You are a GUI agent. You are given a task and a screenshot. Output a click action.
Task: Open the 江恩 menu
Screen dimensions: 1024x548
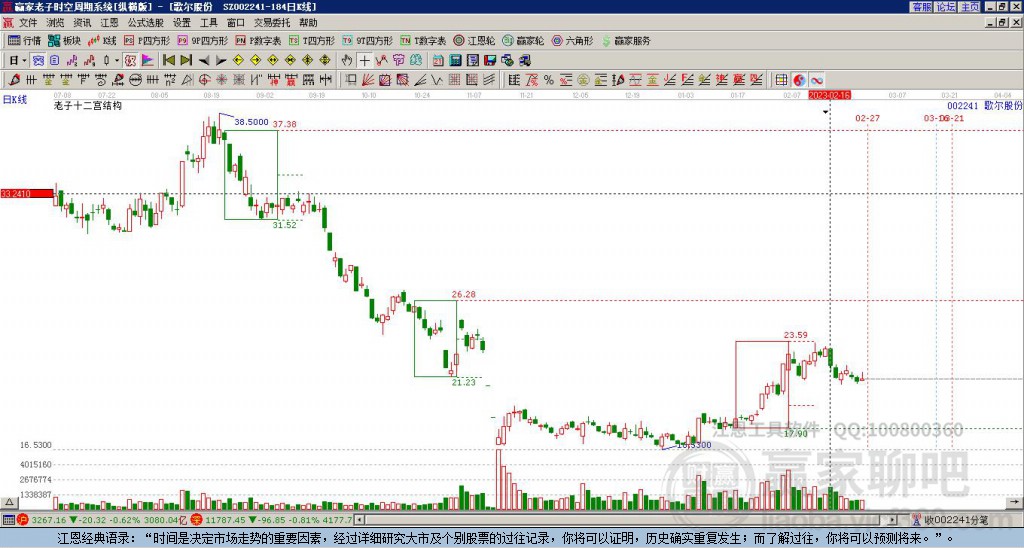click(109, 23)
